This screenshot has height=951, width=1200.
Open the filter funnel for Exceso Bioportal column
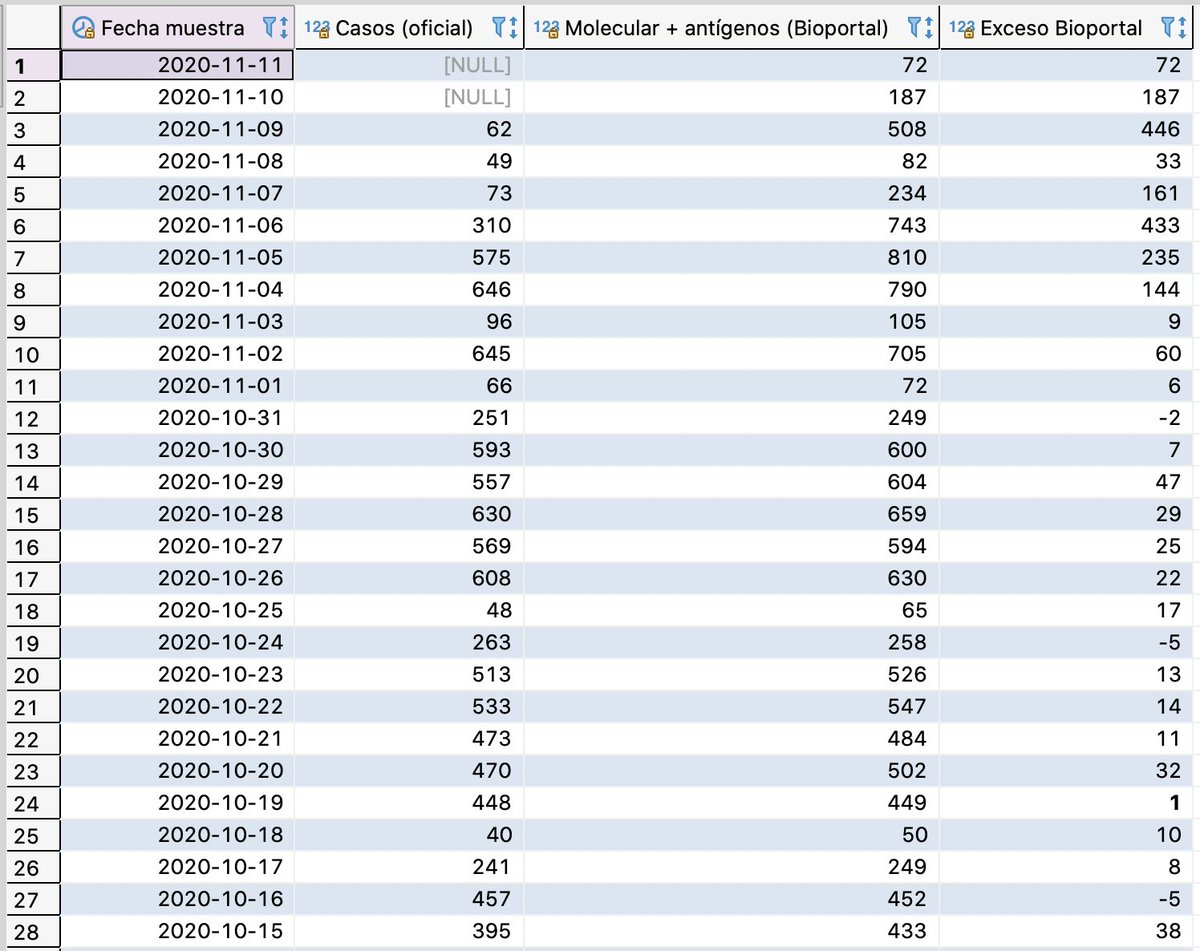coord(1169,29)
